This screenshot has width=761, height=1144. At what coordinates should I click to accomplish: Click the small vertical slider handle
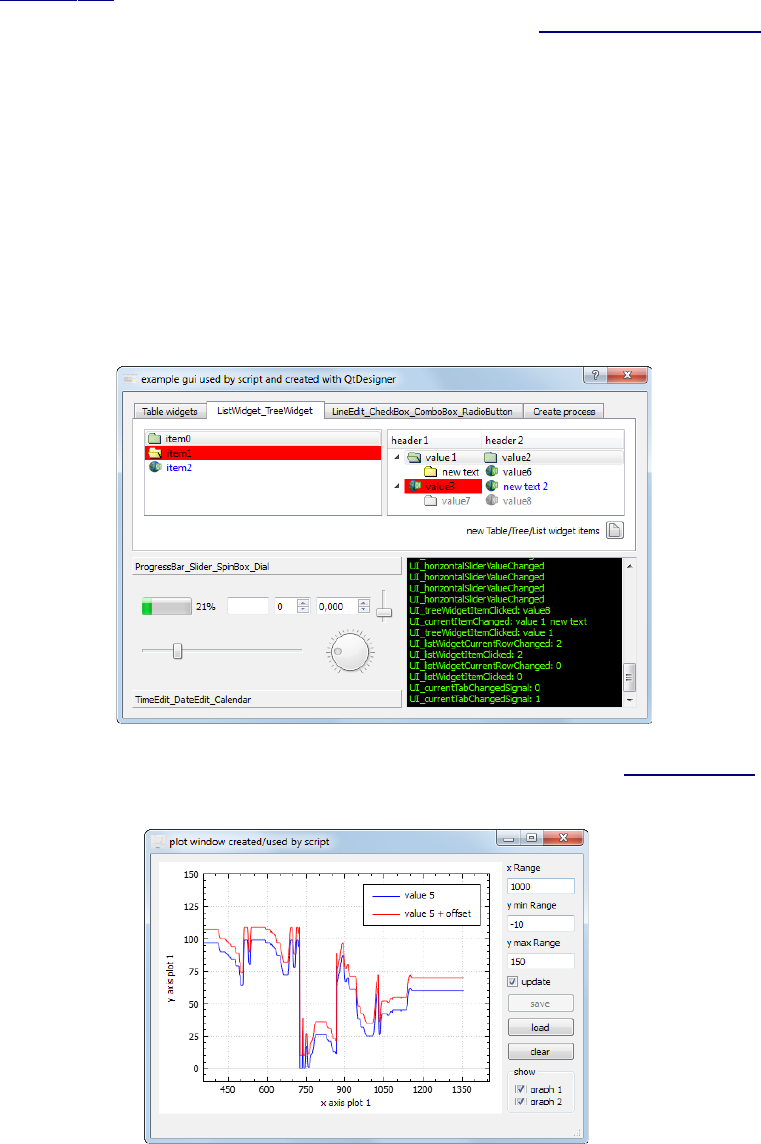click(x=385, y=613)
